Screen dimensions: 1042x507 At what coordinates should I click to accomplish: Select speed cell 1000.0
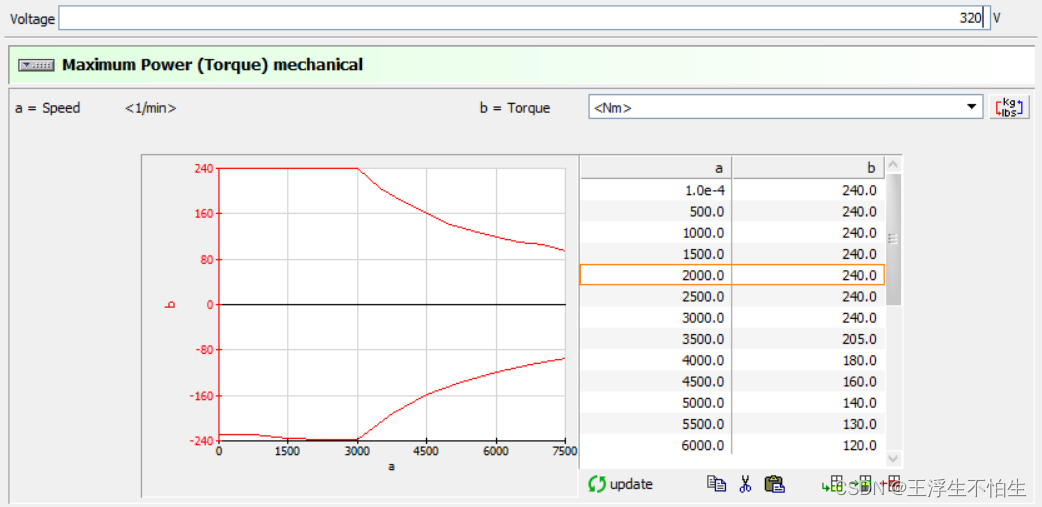point(656,233)
